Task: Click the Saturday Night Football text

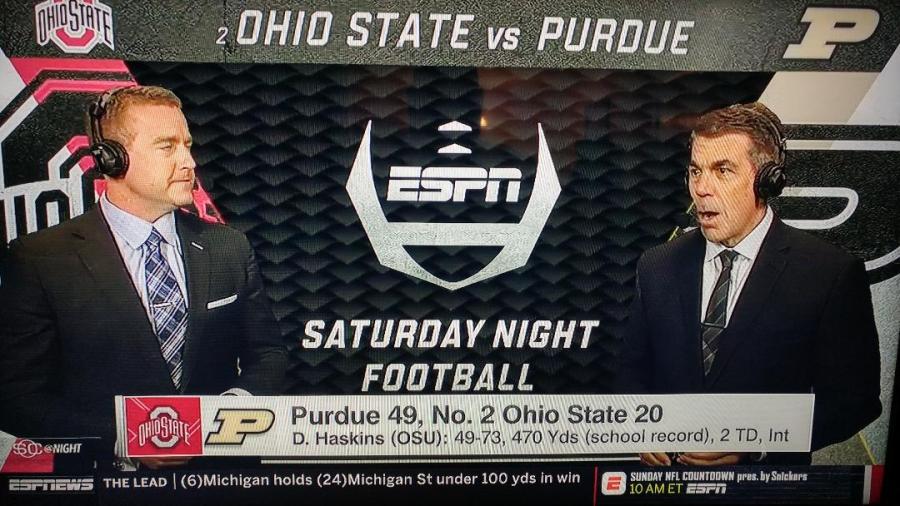Action: 449,356
